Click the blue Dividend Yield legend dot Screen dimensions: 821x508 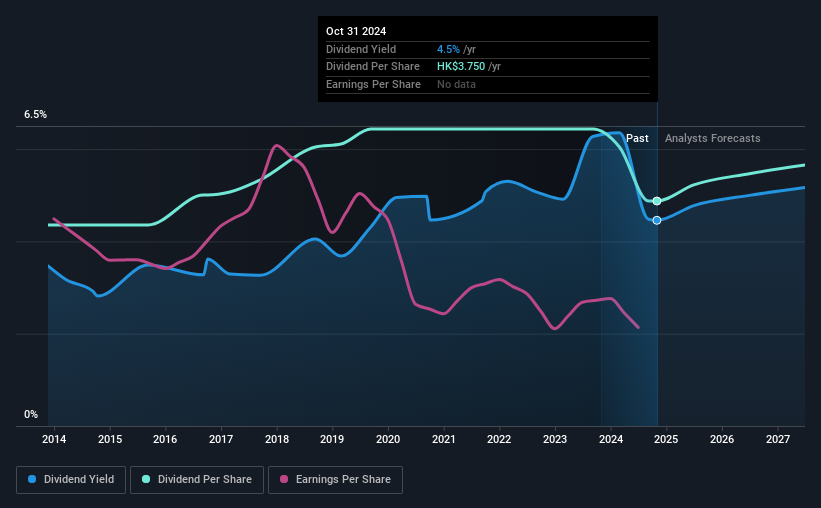tap(32, 479)
